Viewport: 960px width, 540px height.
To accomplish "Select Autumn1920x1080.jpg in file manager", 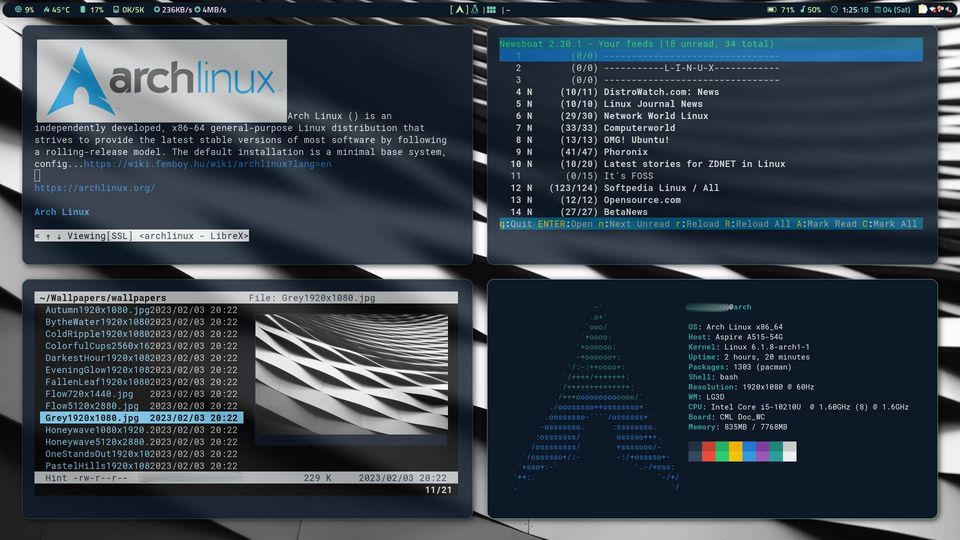I will [141, 310].
